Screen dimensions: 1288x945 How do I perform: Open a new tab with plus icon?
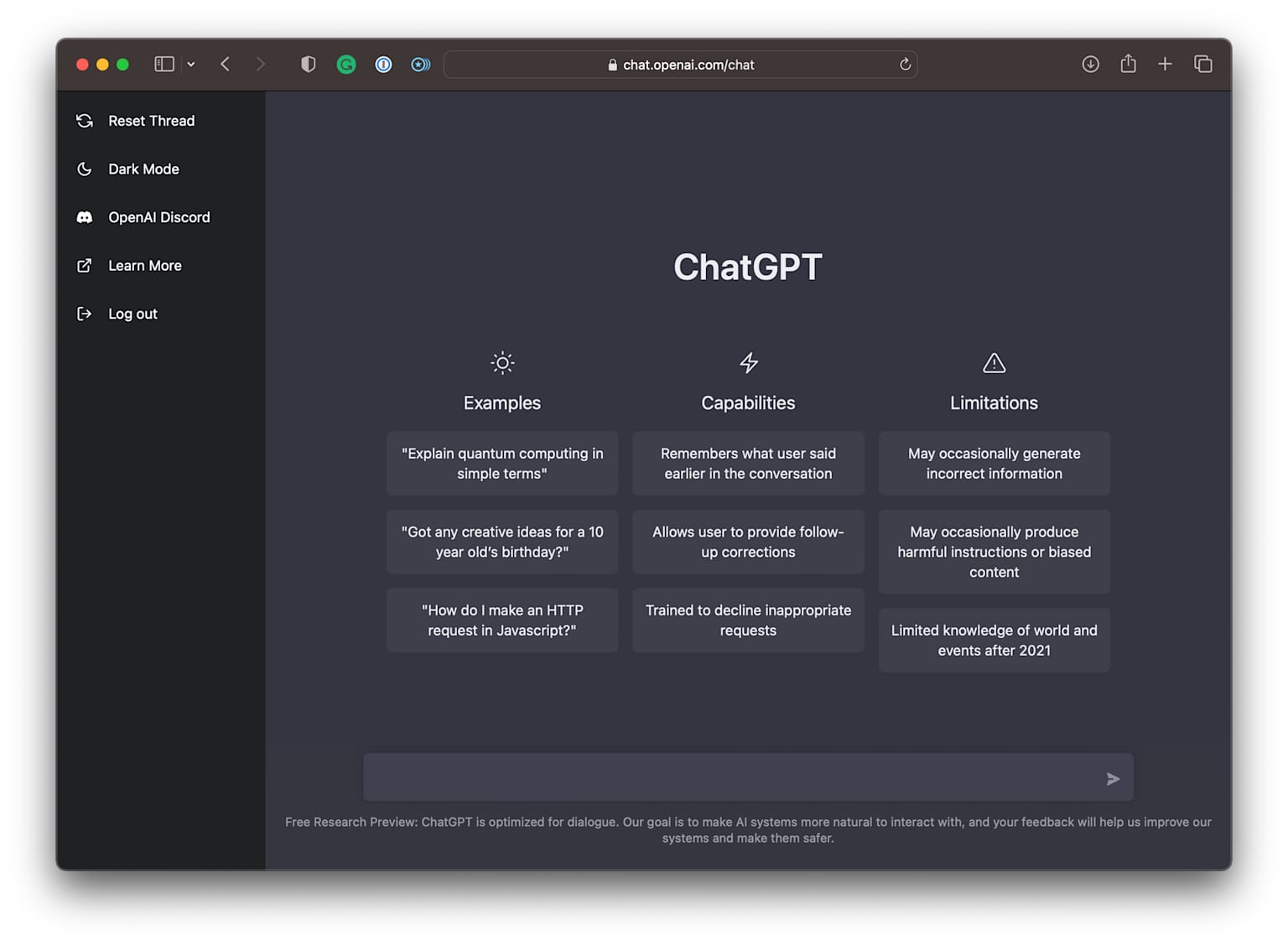coord(1165,65)
